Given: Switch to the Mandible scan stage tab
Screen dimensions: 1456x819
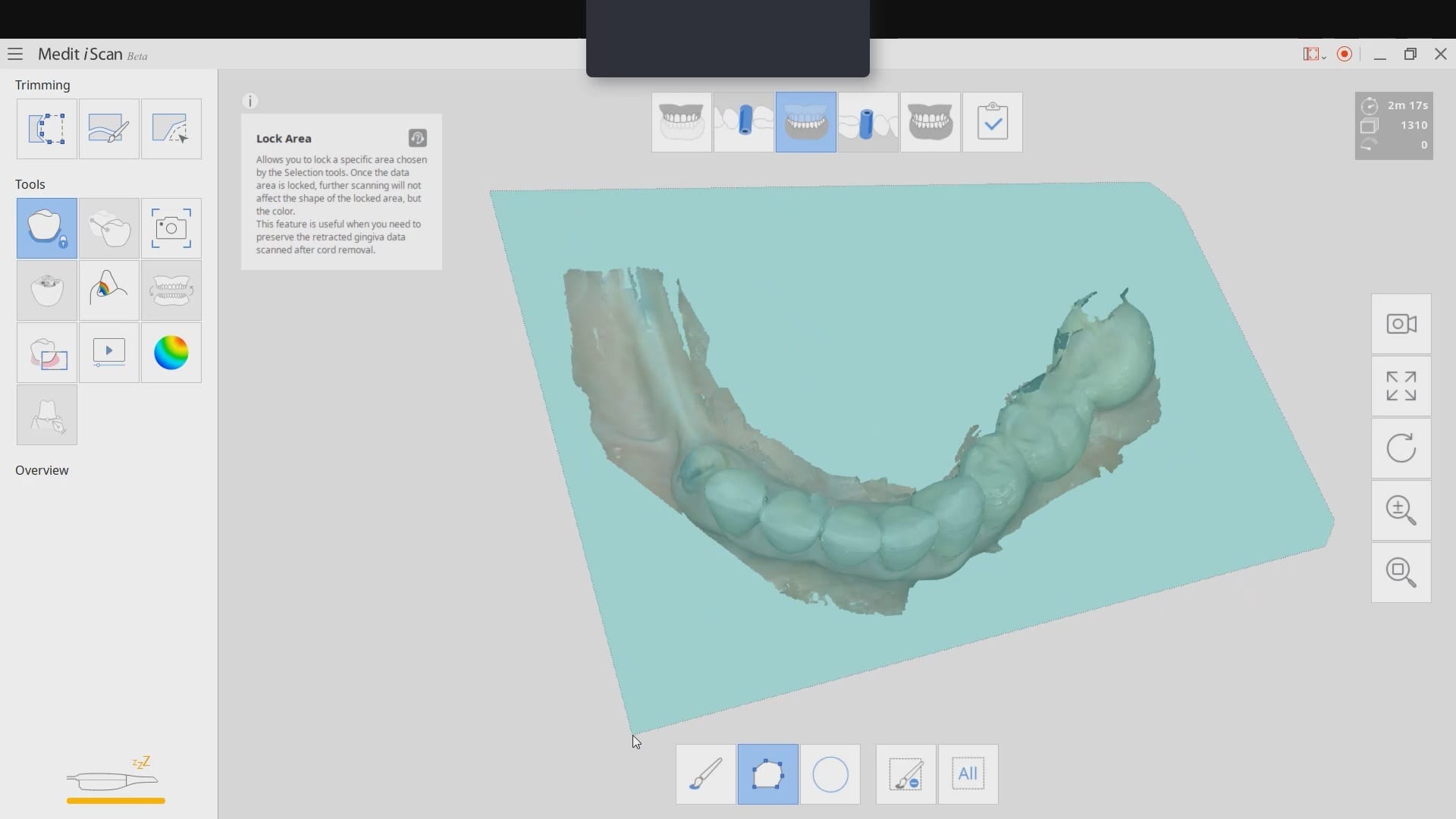Looking at the screenshot, I should 806,122.
